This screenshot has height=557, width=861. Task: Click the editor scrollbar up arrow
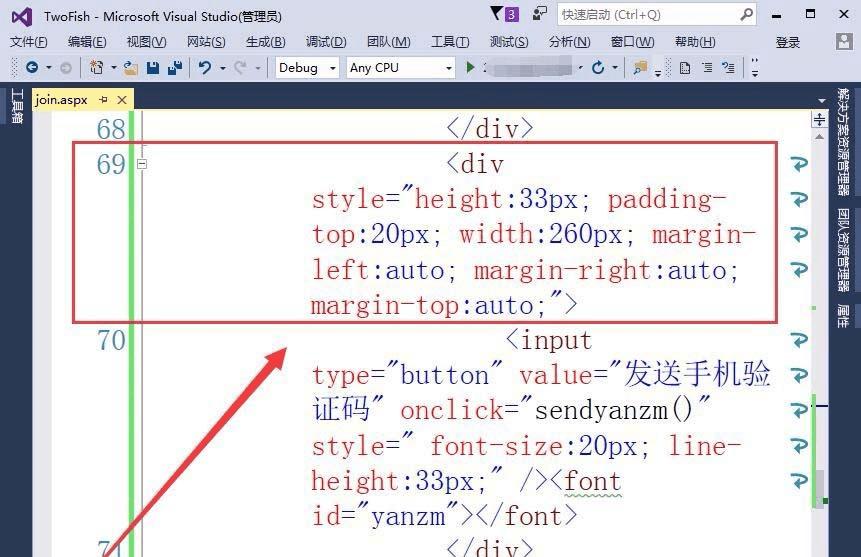tap(819, 136)
